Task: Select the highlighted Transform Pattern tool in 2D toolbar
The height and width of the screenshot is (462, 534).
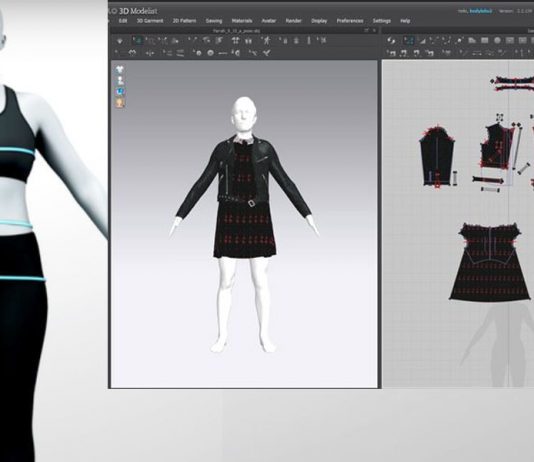Action: 408,41
